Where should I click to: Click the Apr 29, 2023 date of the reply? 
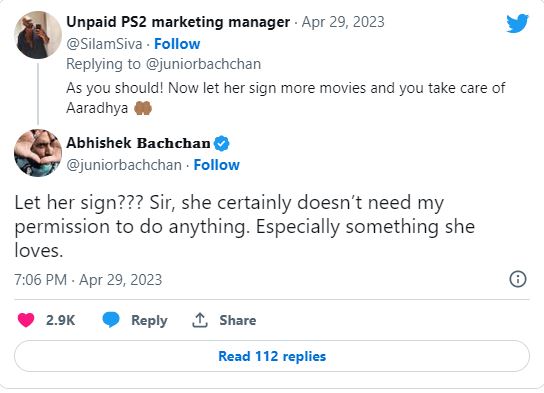point(343,22)
